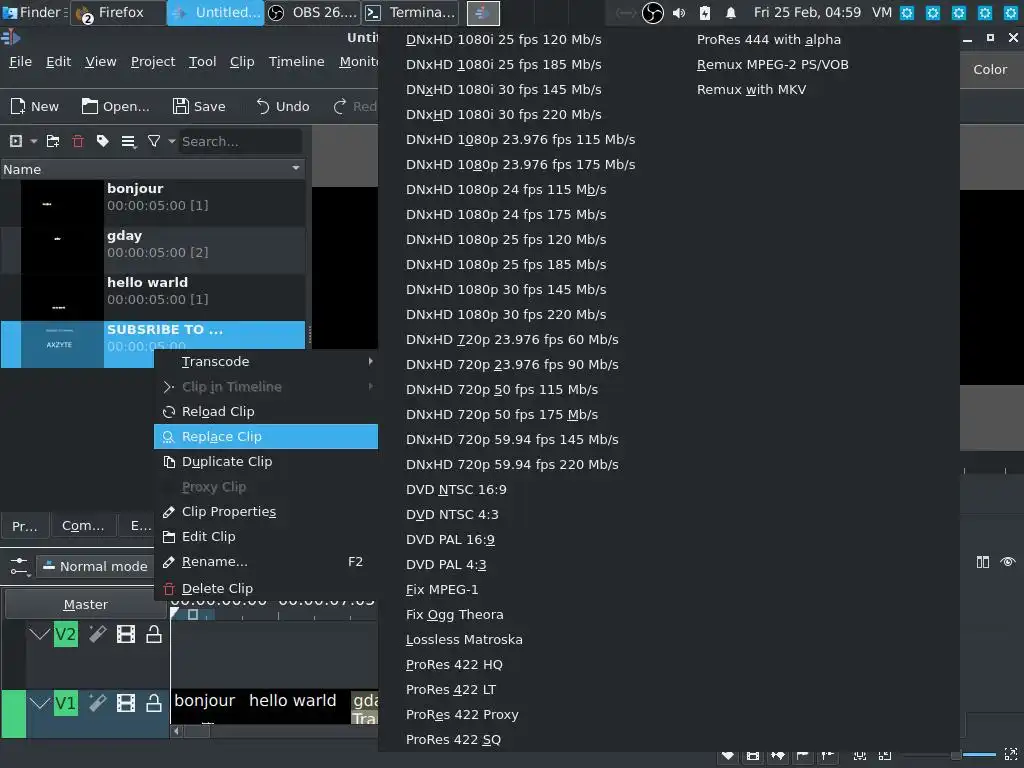Click the battery tray icon

pos(705,12)
